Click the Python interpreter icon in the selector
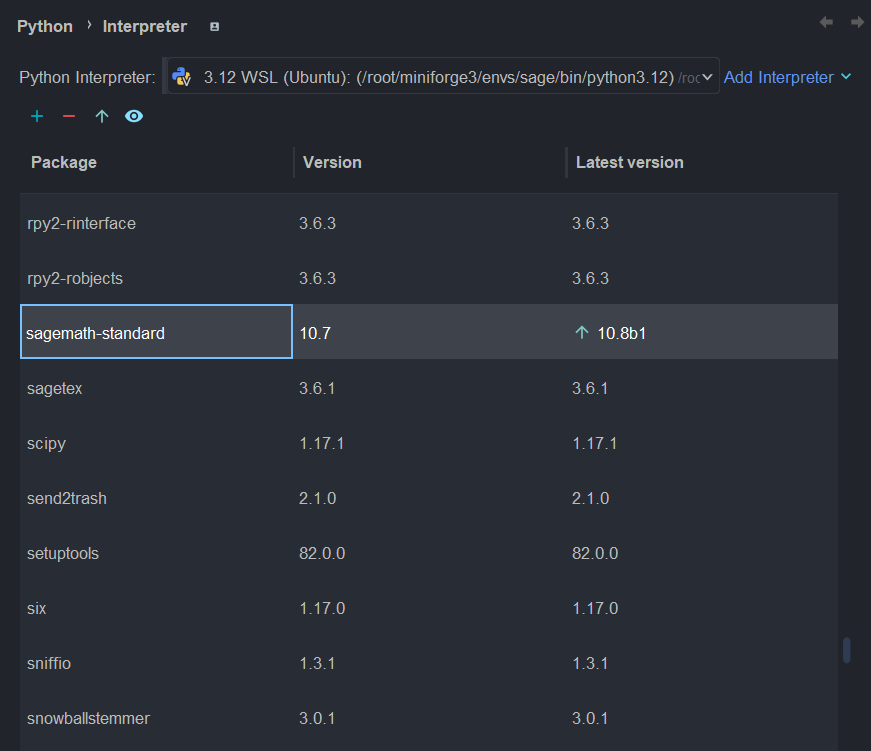 click(181, 76)
